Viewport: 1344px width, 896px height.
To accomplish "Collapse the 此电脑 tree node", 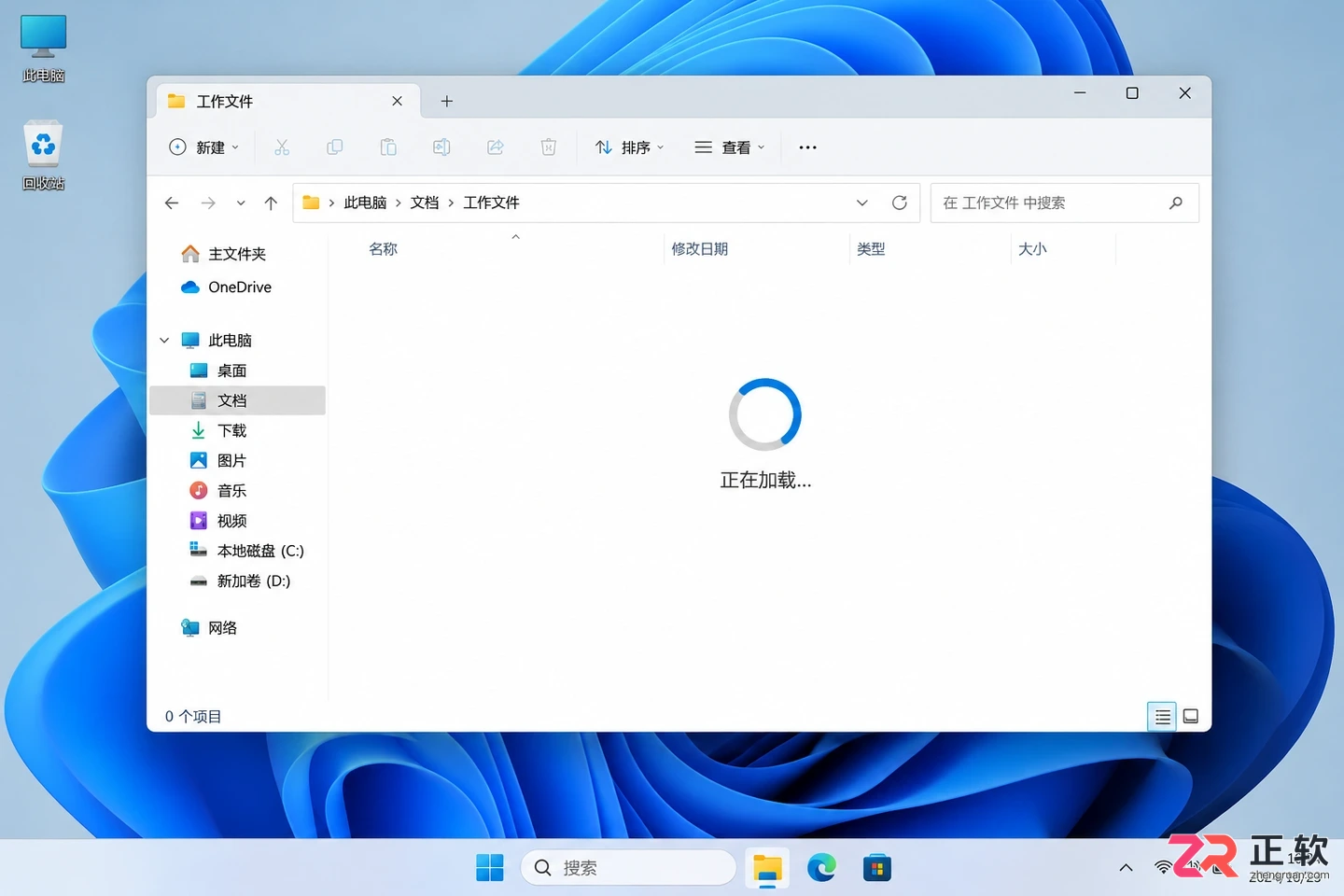I will click(x=164, y=341).
